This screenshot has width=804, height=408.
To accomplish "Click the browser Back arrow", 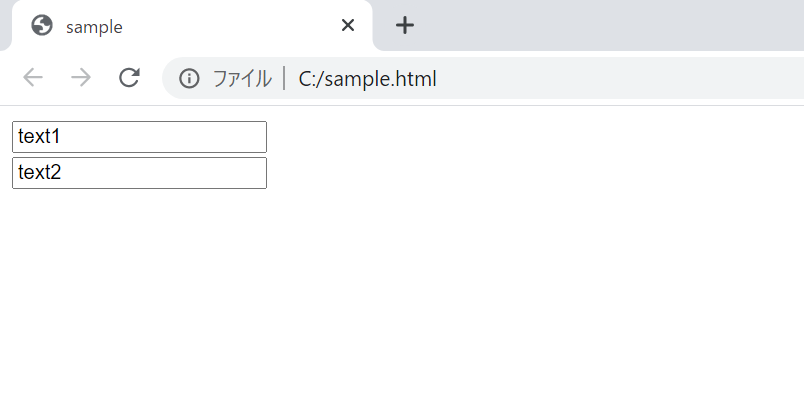I will (33, 78).
